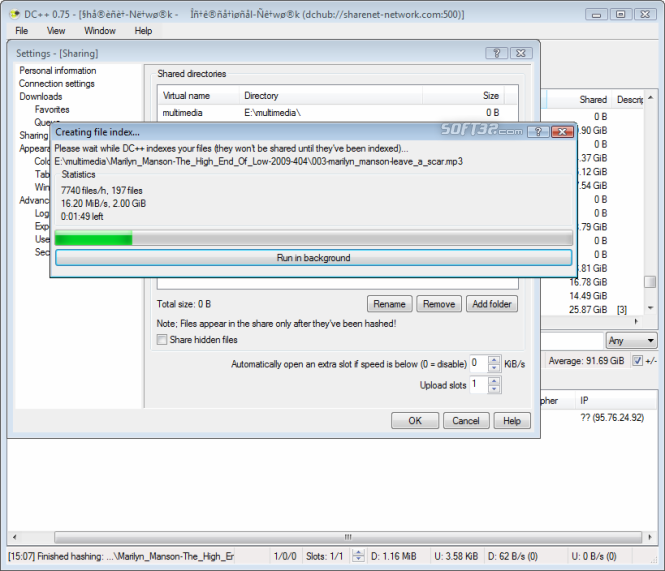Screen dimensions: 665x571
Task: Enable Share hidden files checkbox
Action: 162,339
